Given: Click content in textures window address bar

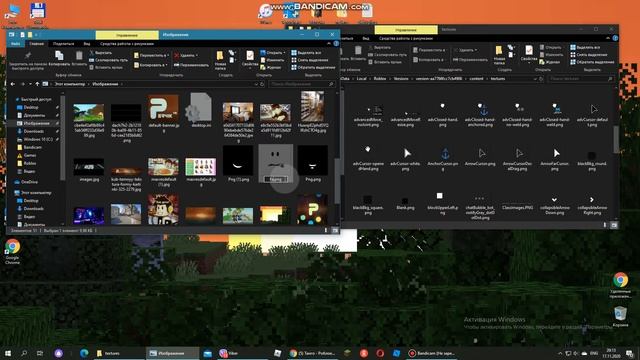Looking at the screenshot, I should click(476, 79).
